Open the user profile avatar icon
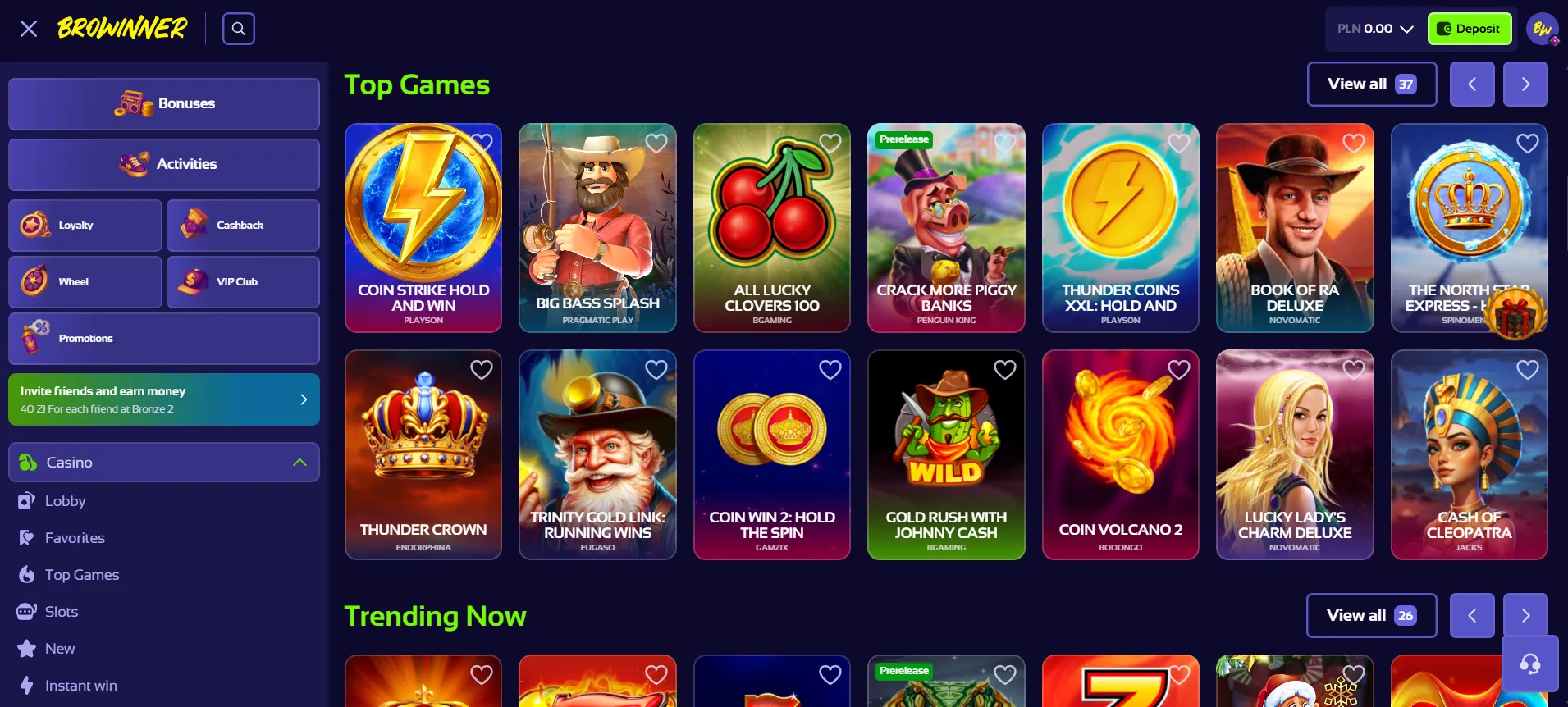 click(1543, 29)
